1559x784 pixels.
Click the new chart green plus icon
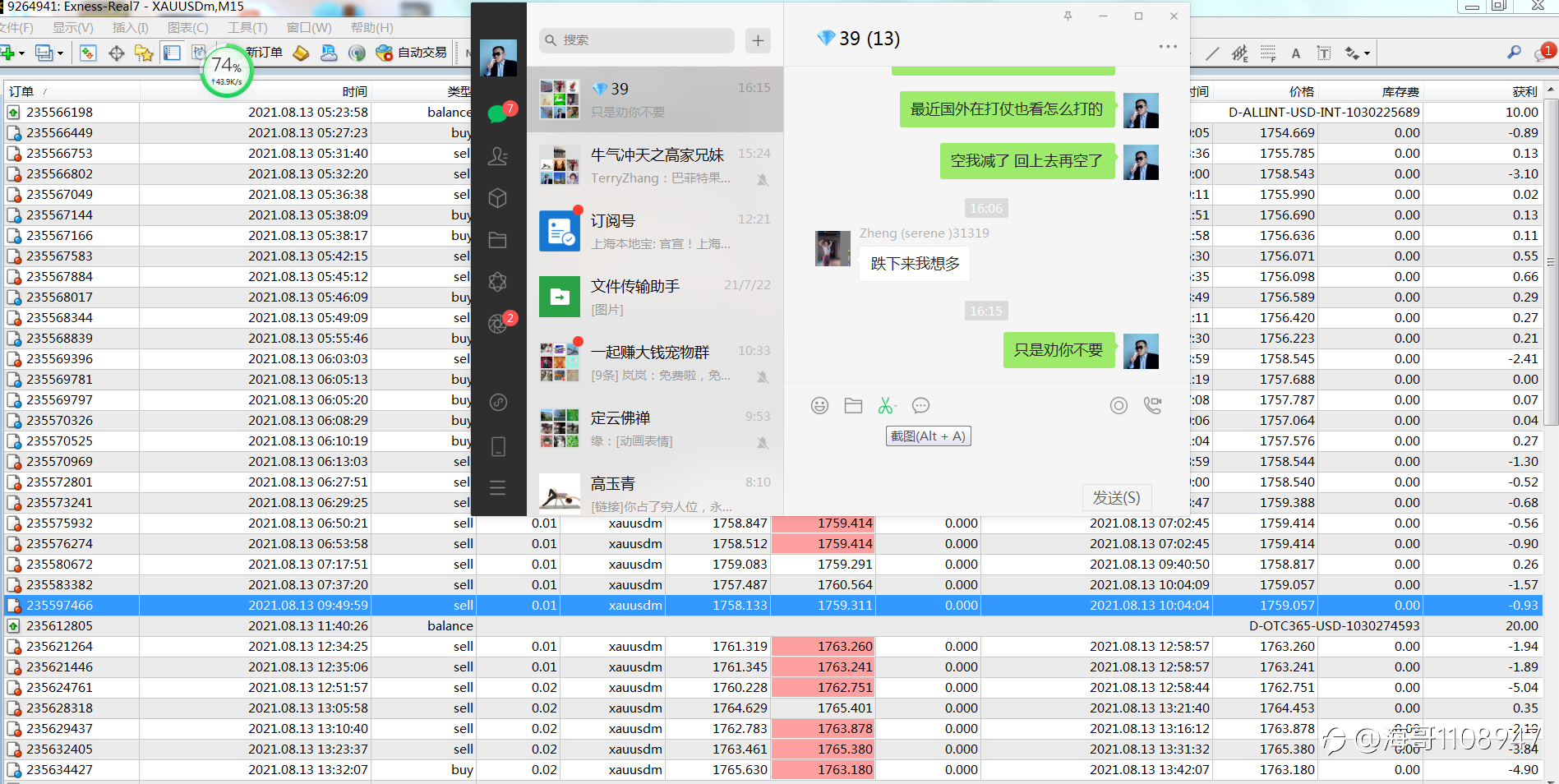(x=7, y=53)
